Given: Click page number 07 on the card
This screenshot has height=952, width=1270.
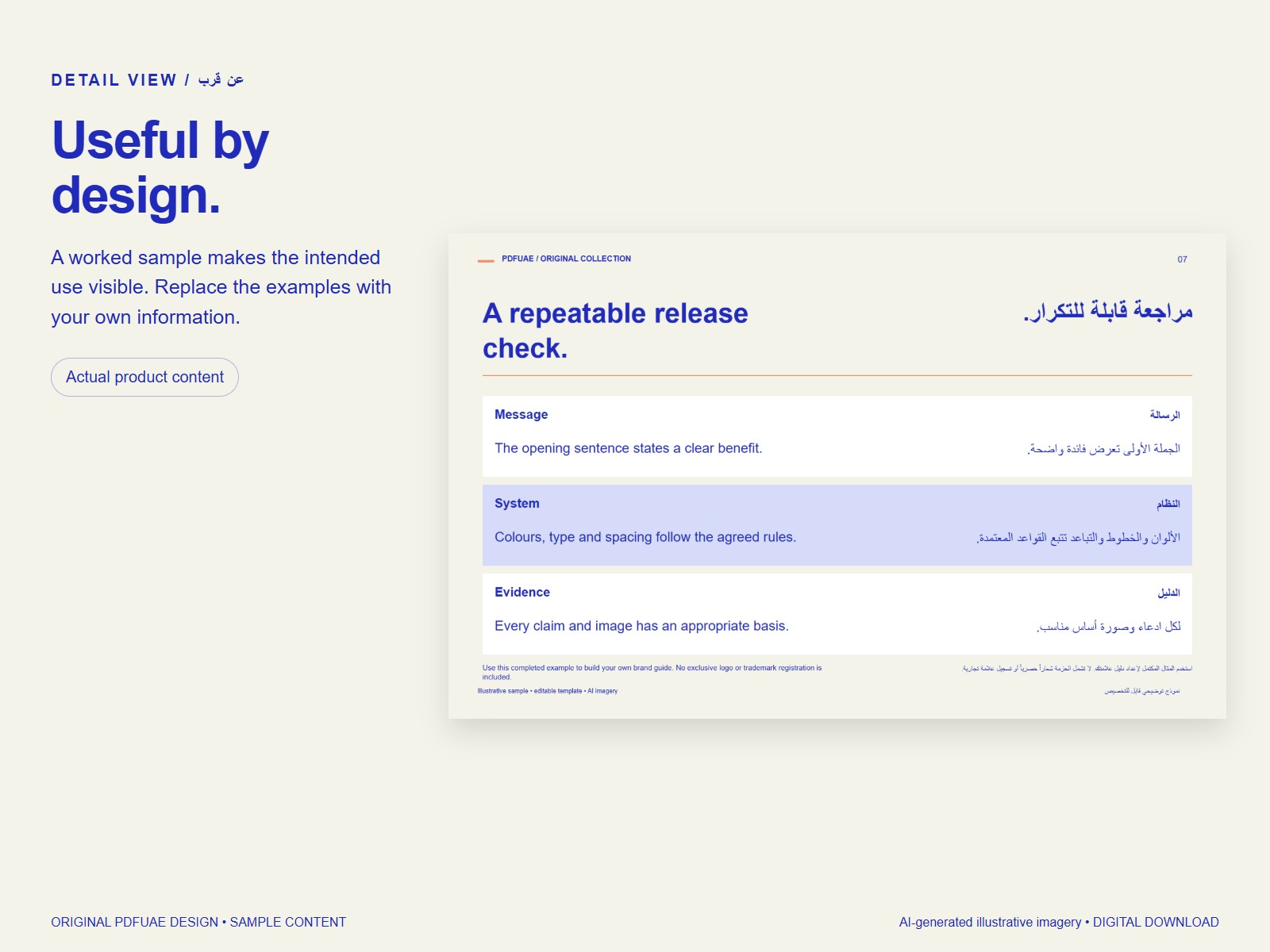Looking at the screenshot, I should 1182,259.
